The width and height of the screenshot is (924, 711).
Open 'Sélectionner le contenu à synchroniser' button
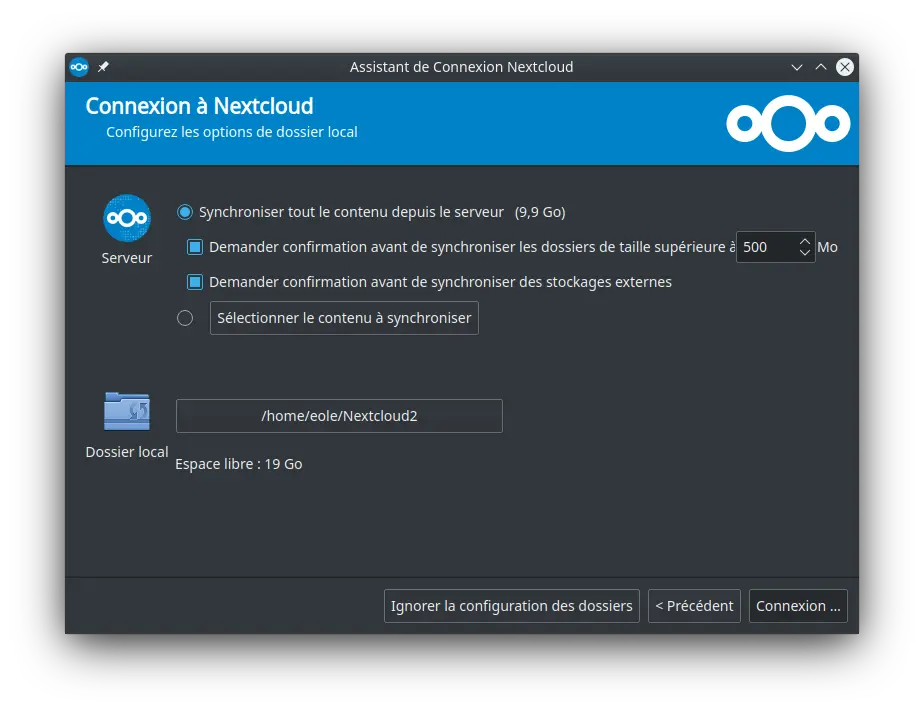[x=344, y=318]
